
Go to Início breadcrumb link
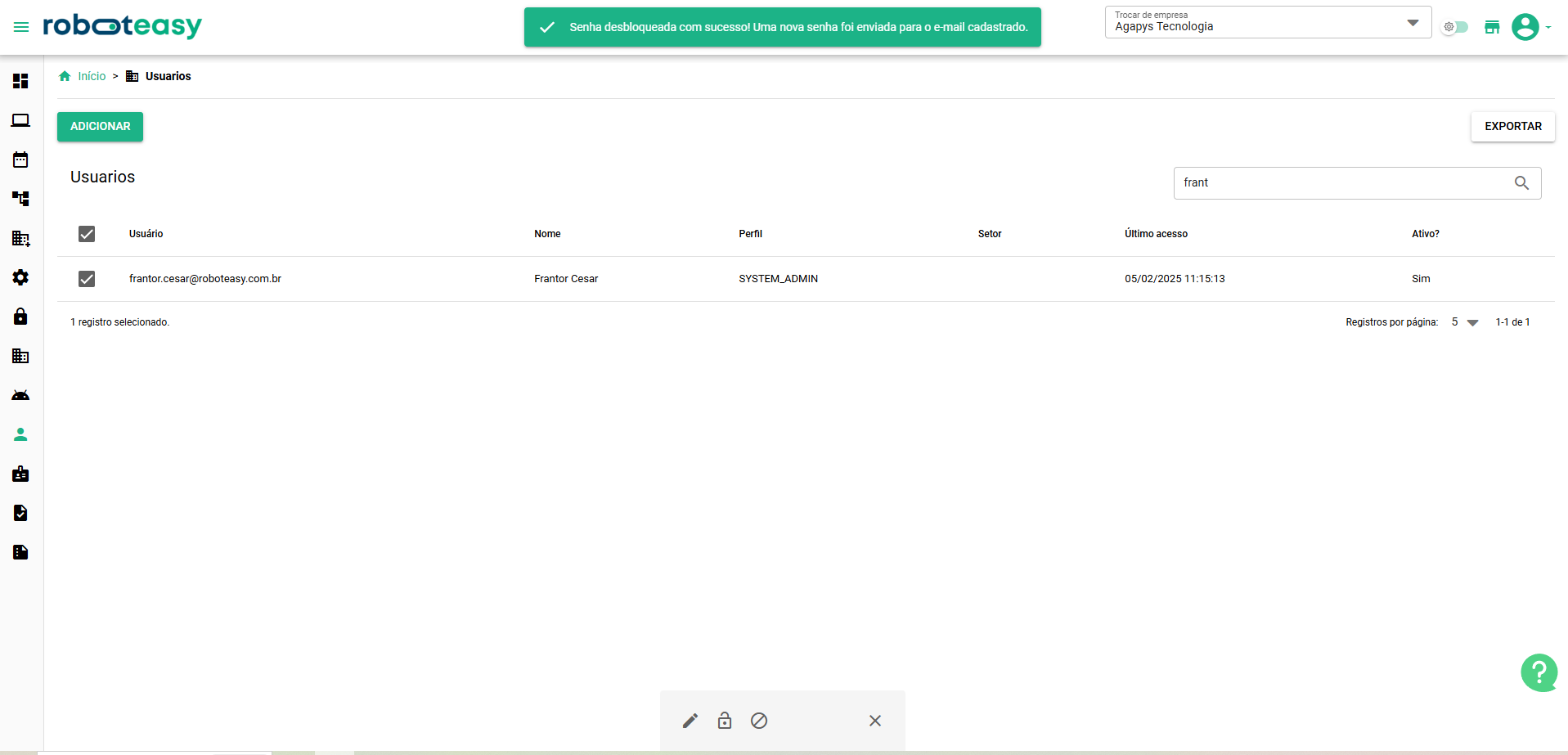(x=92, y=76)
